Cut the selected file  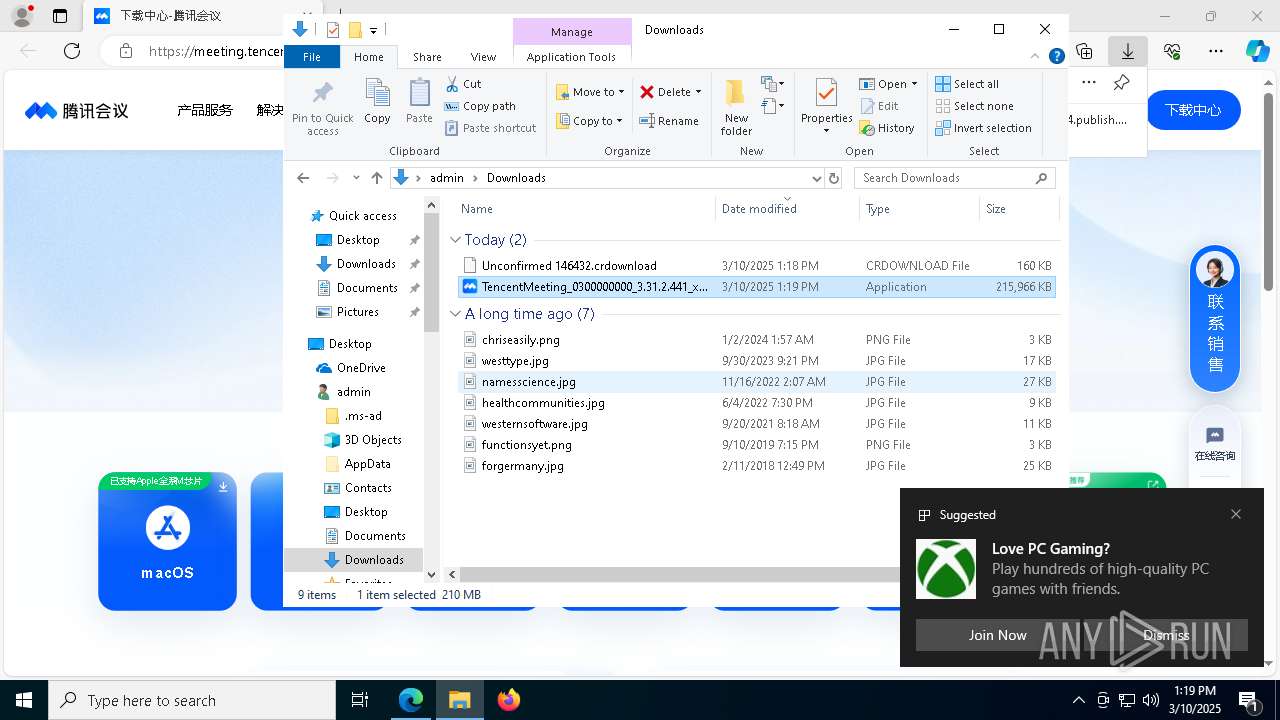point(463,84)
